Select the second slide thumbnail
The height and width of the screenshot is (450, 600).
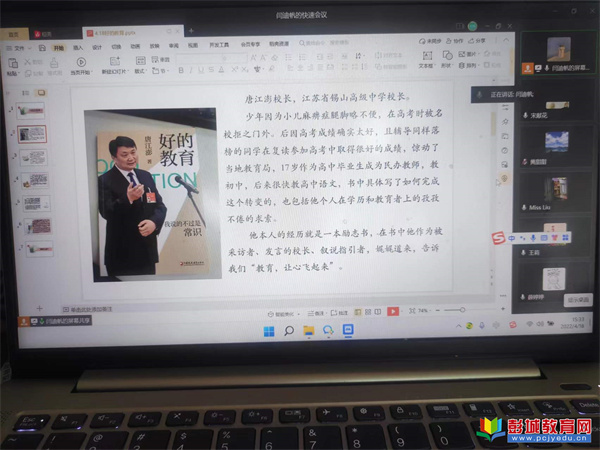pyautogui.click(x=32, y=134)
